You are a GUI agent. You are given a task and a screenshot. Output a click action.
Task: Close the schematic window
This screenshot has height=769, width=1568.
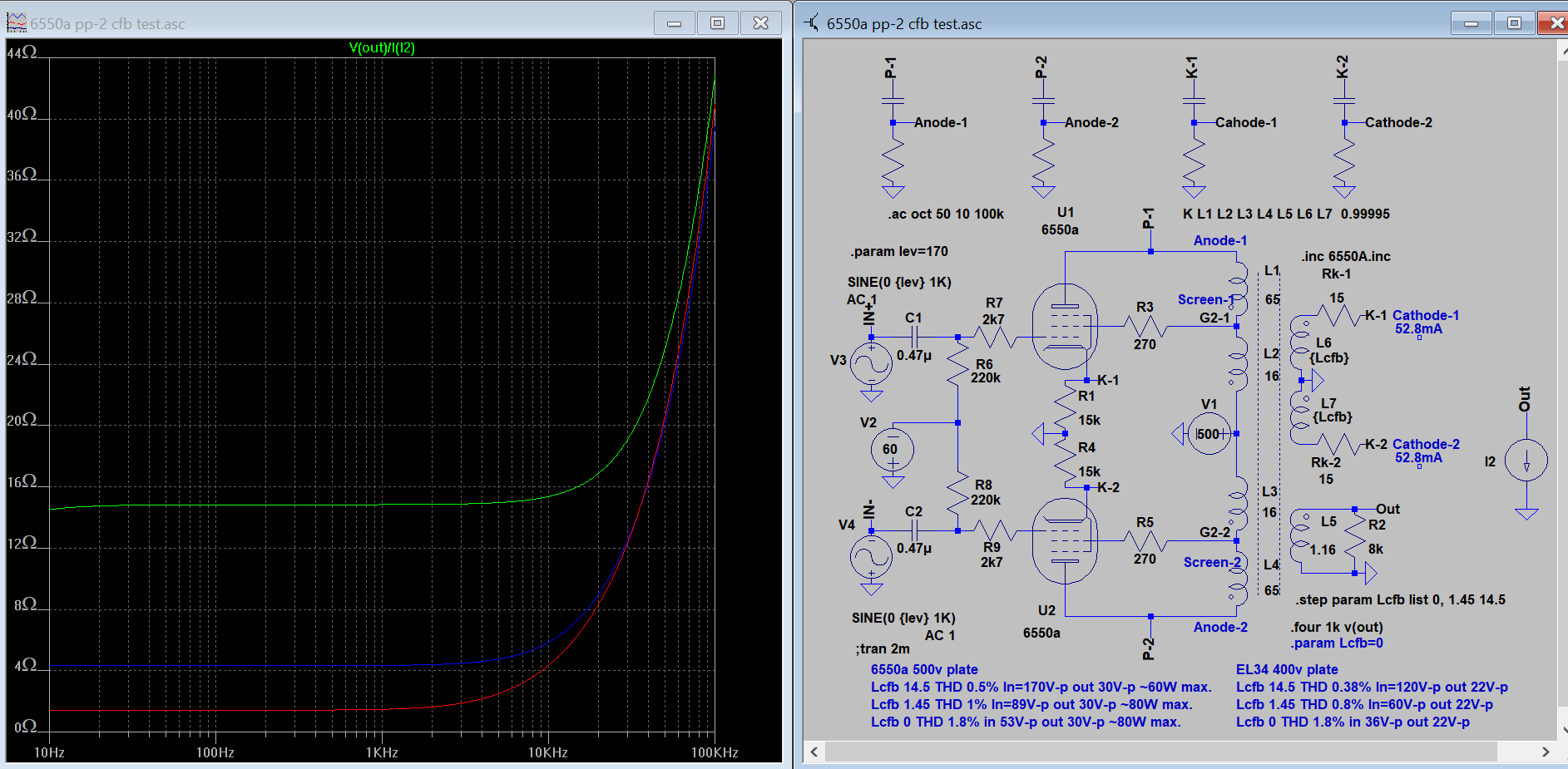[x=1554, y=23]
